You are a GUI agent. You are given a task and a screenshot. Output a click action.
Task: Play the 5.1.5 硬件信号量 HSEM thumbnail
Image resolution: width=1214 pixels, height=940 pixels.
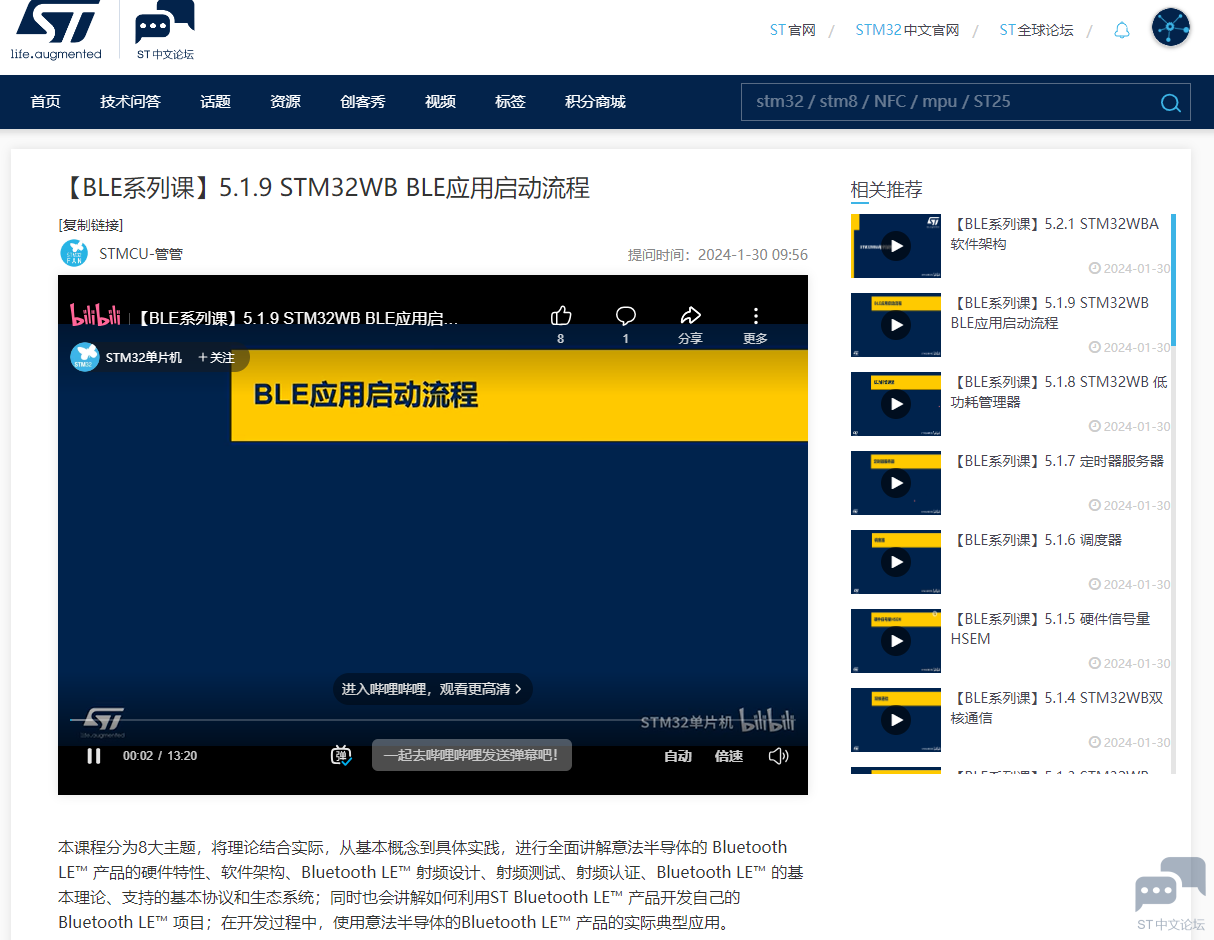[x=896, y=641]
